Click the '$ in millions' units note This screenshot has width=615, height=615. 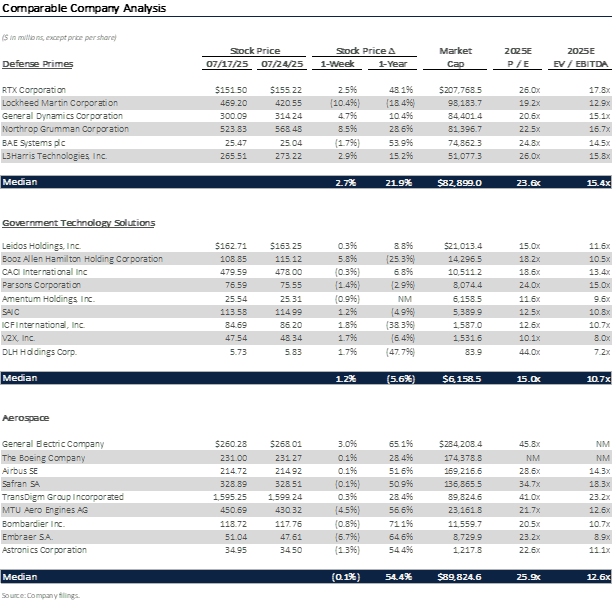click(x=59, y=38)
